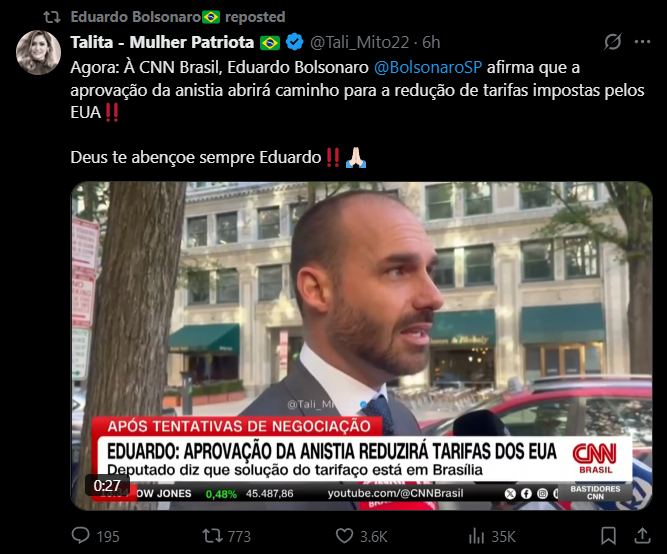
Task: Open Eduardo Bolsonaro reposted label
Action: point(178,17)
